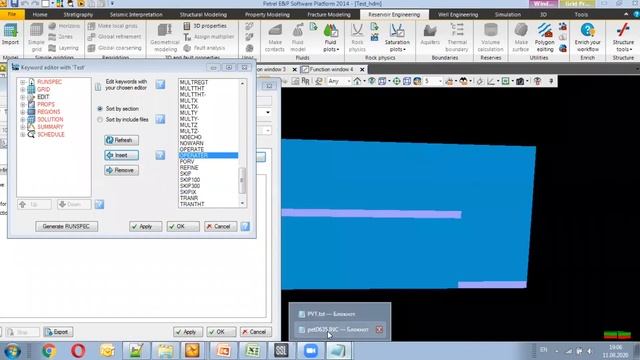The image size is (640, 360).
Task: Expand the RUNSPEC tree node
Action: pyautogui.click(x=23, y=82)
